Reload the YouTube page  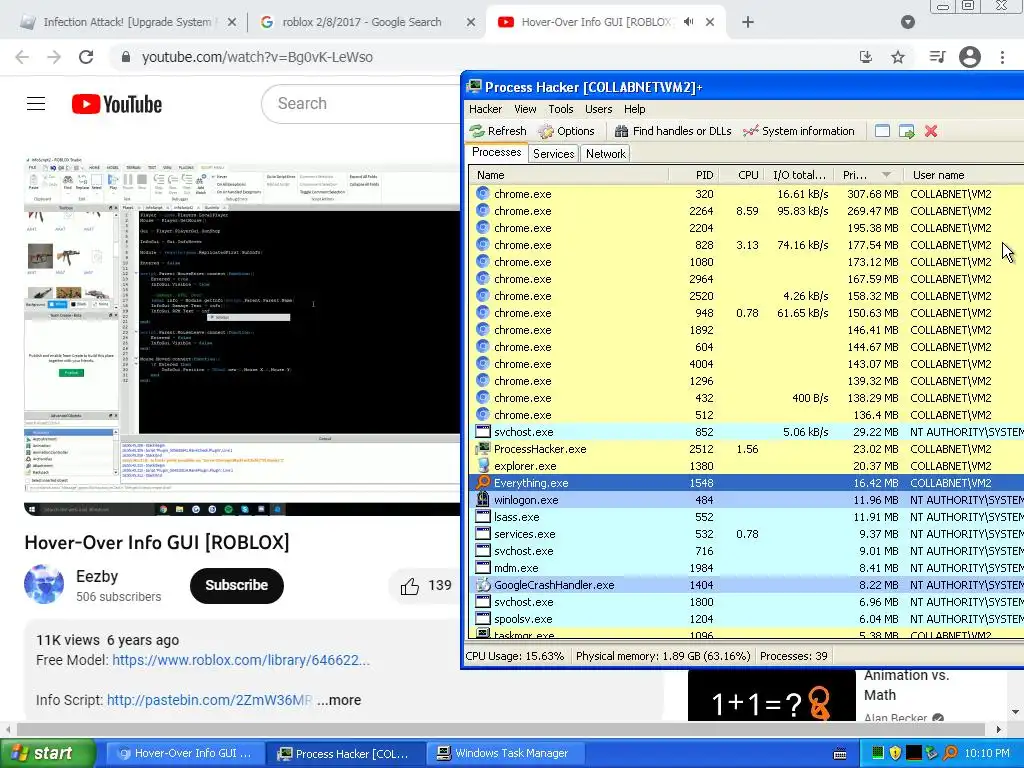point(86,57)
